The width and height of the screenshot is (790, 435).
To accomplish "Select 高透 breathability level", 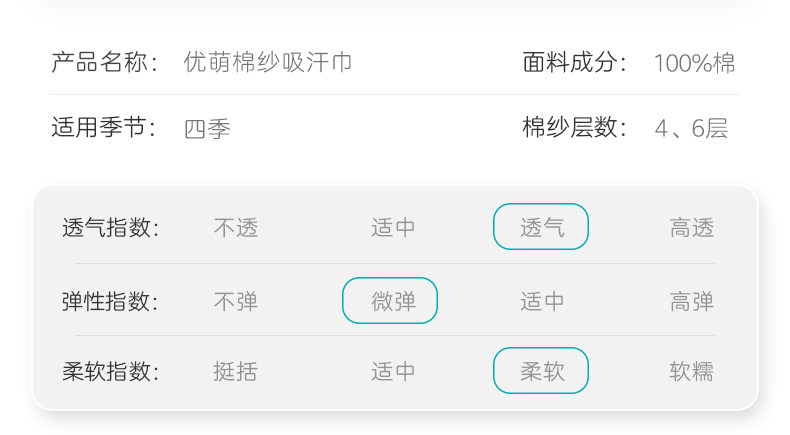I will coord(692,228).
